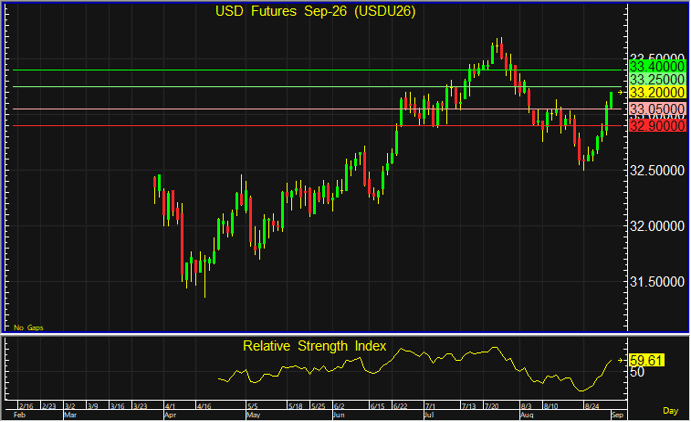Click the Aug month label
Screen dimensions: 691x422
click(x=527, y=415)
